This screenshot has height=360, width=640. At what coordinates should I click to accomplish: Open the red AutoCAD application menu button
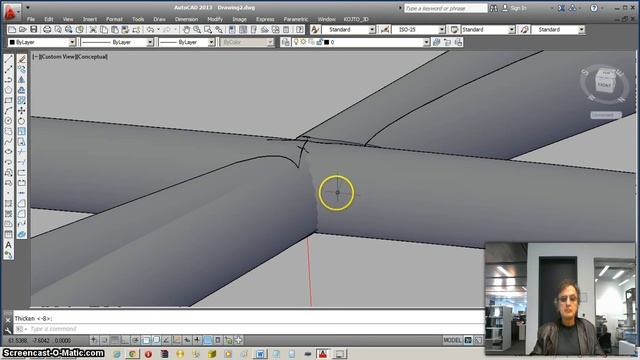(x=11, y=11)
